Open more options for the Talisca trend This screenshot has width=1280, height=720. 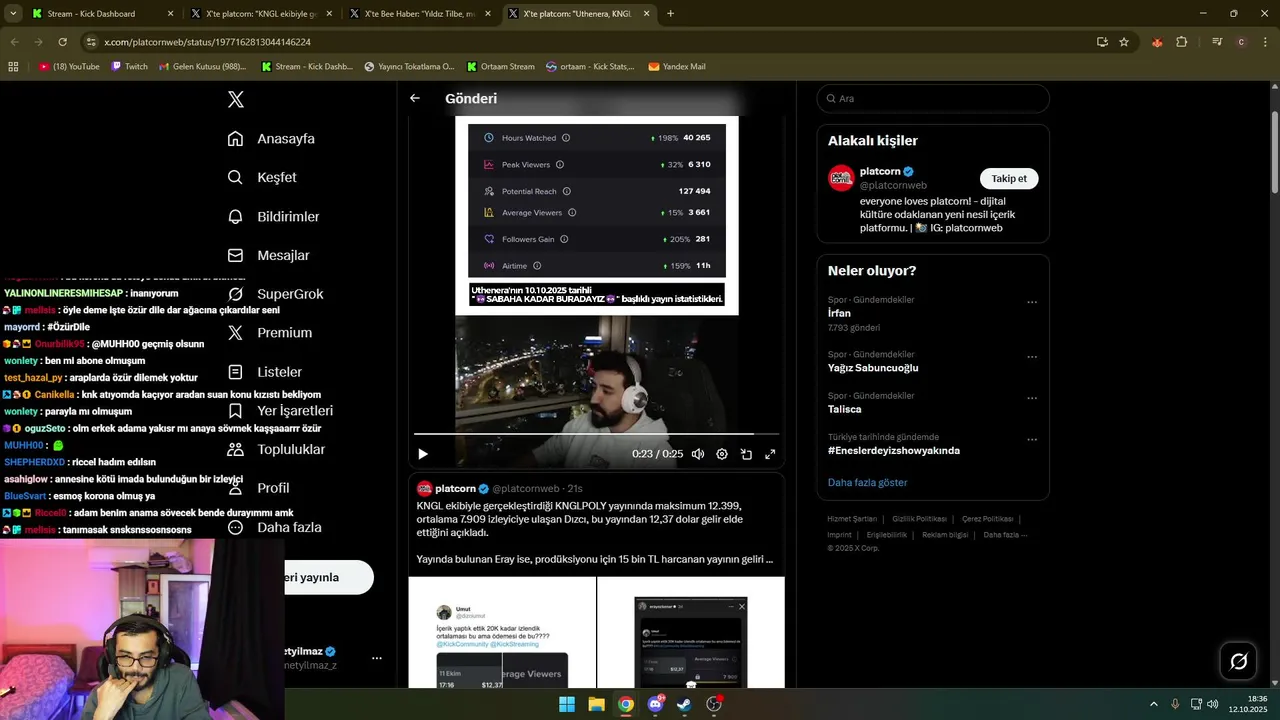1032,398
